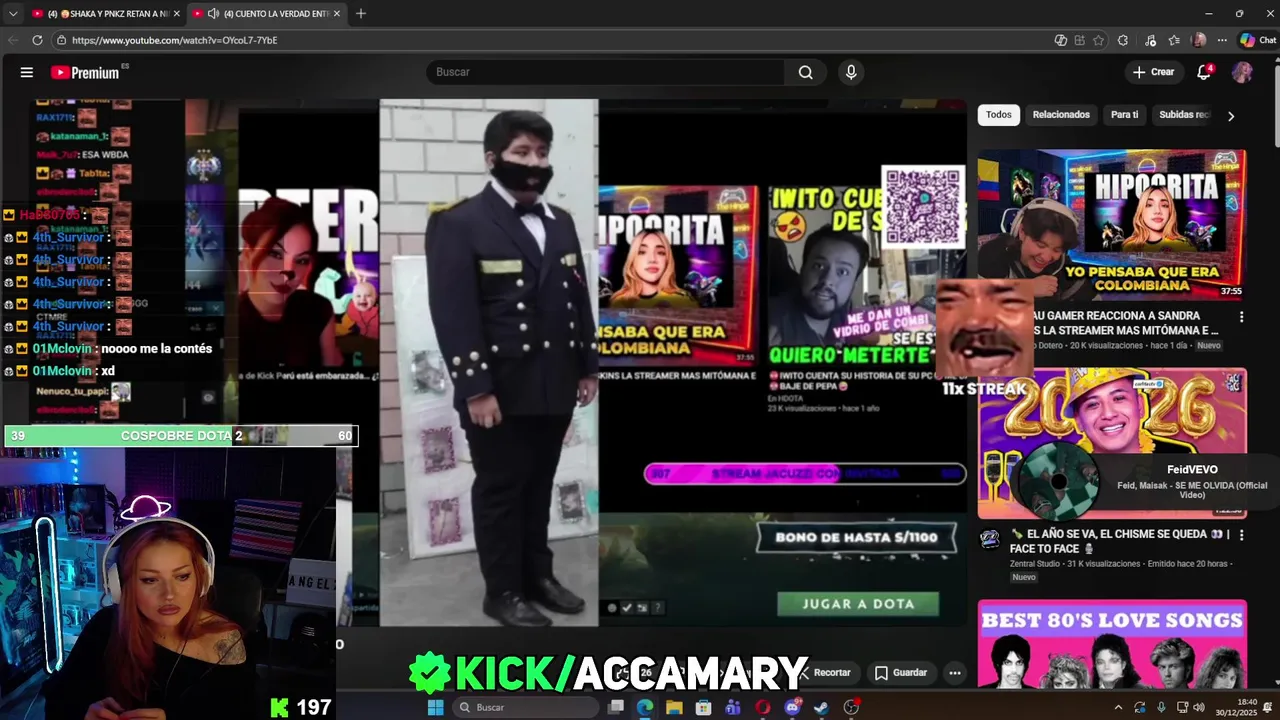Open the 2026 Face to Face thumbnail
Viewport: 1280px width, 720px height.
coord(1112,443)
